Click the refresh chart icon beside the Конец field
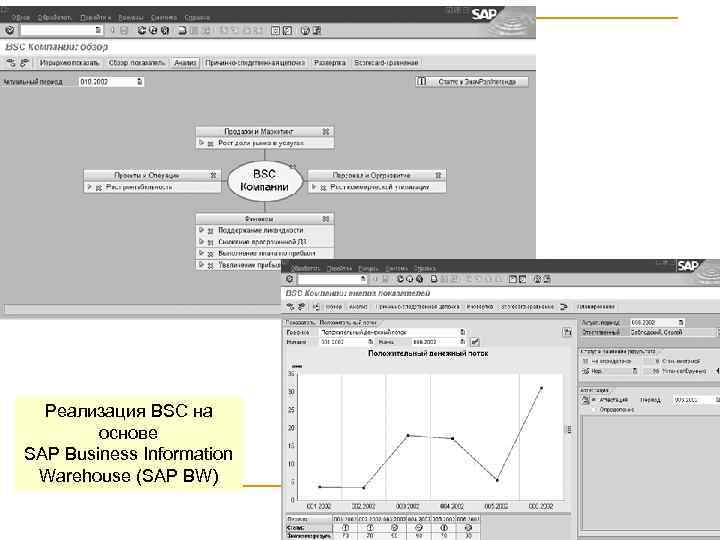Image resolution: width=720 pixels, height=540 pixels. [475, 342]
